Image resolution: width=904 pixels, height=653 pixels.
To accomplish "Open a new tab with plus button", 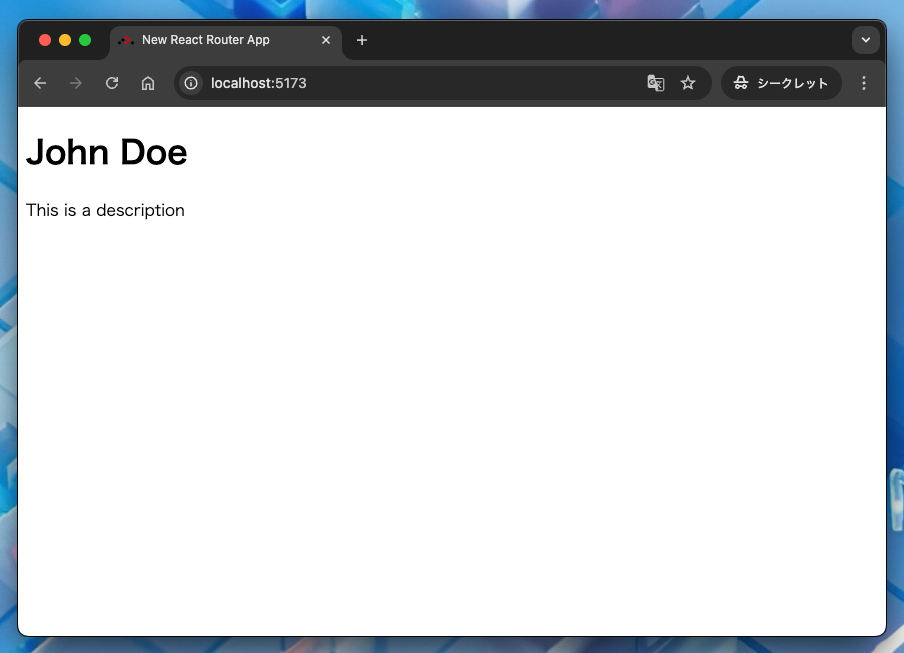I will (x=362, y=40).
